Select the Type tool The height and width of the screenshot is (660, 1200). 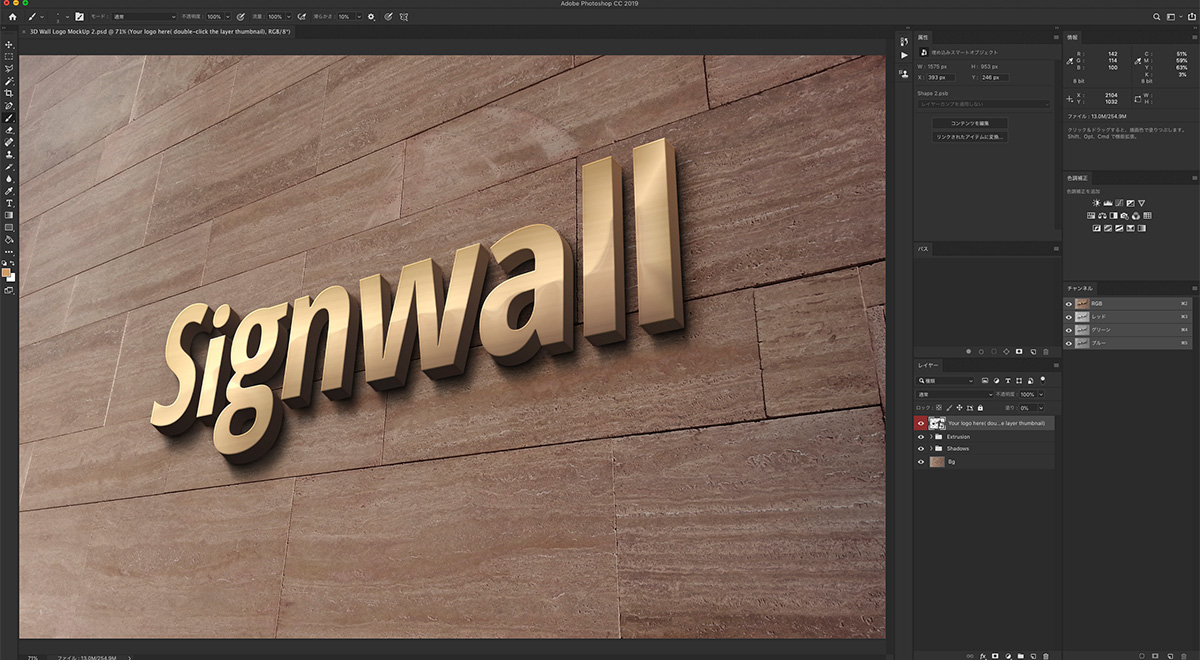tap(9, 203)
